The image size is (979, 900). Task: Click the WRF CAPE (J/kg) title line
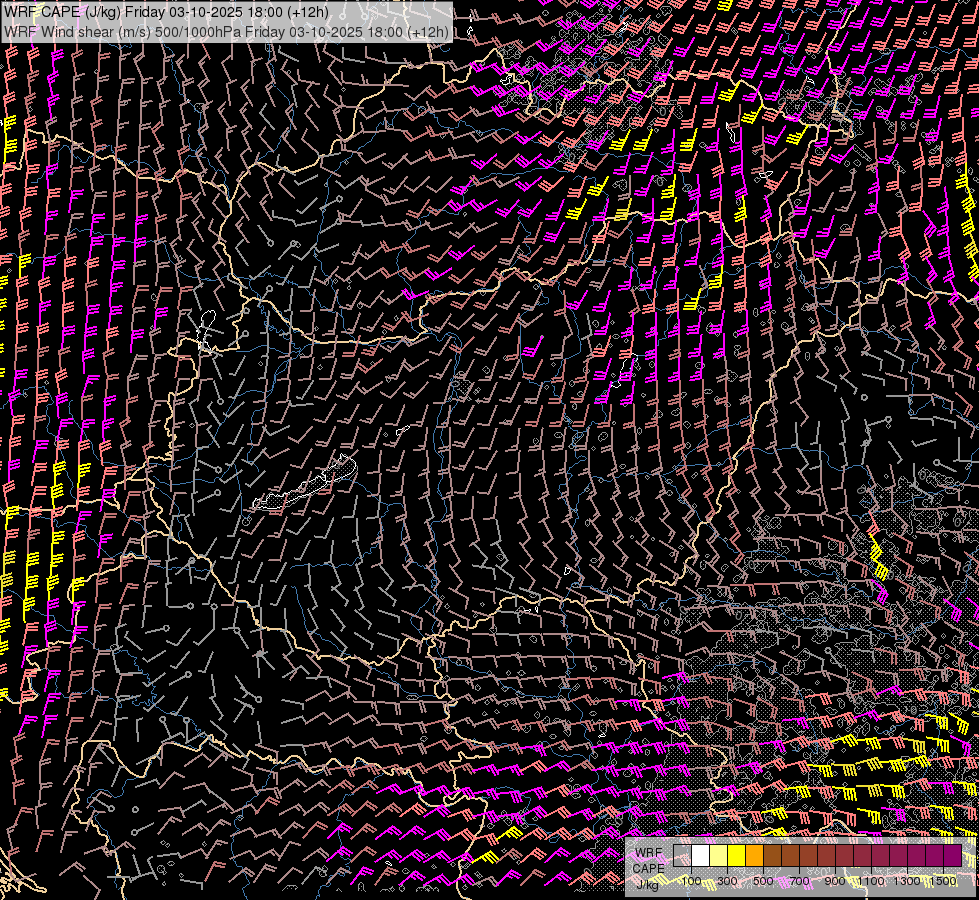tap(166, 12)
